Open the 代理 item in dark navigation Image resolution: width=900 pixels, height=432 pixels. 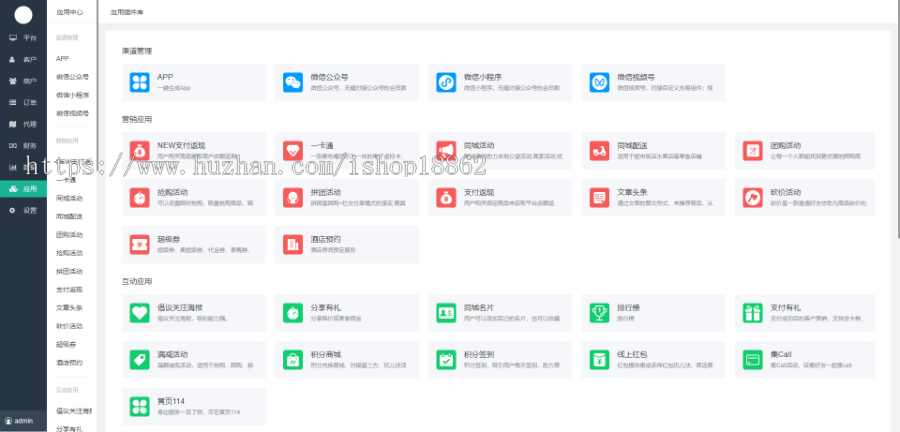tap(23, 124)
